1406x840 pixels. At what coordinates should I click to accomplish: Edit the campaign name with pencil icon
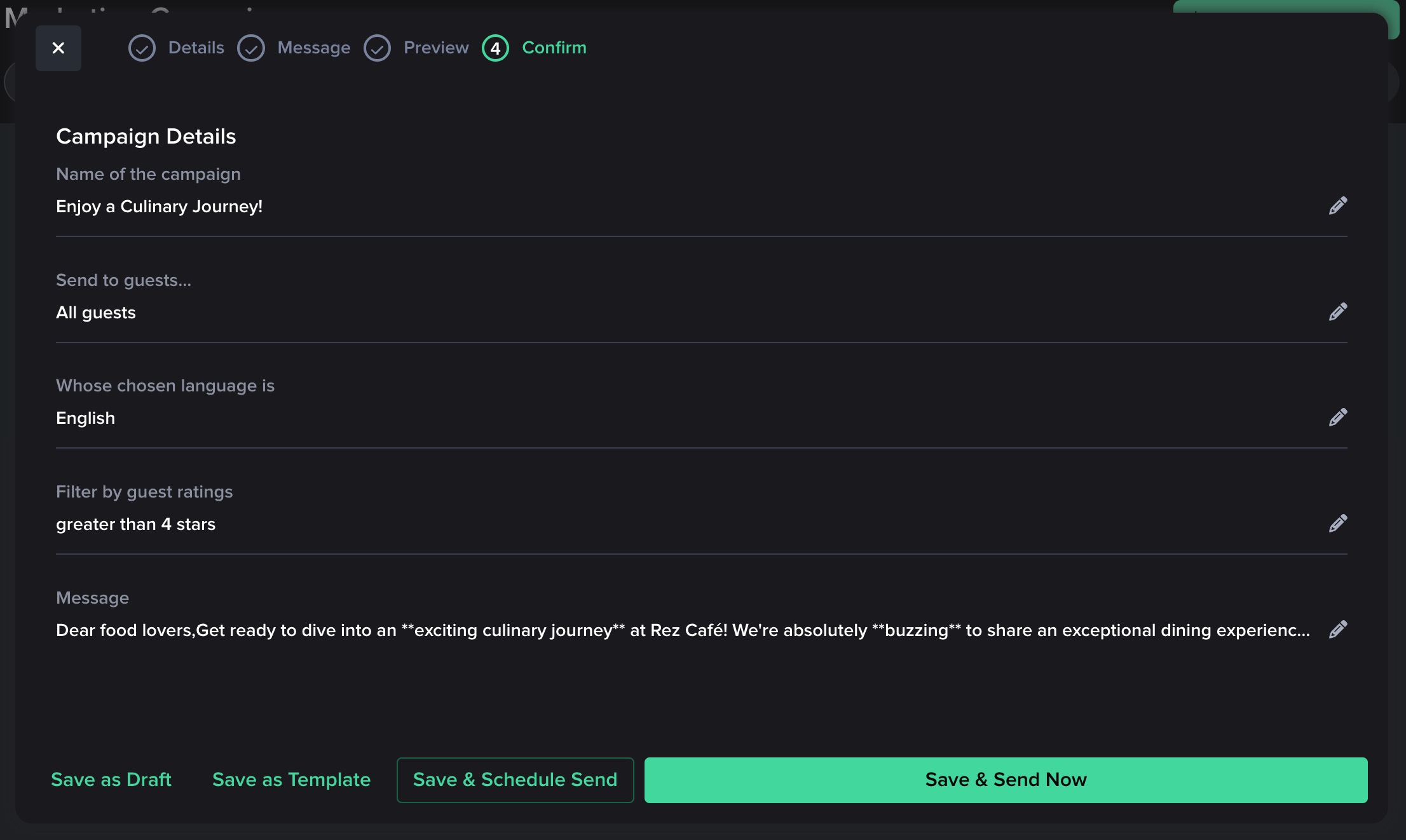tap(1337, 206)
